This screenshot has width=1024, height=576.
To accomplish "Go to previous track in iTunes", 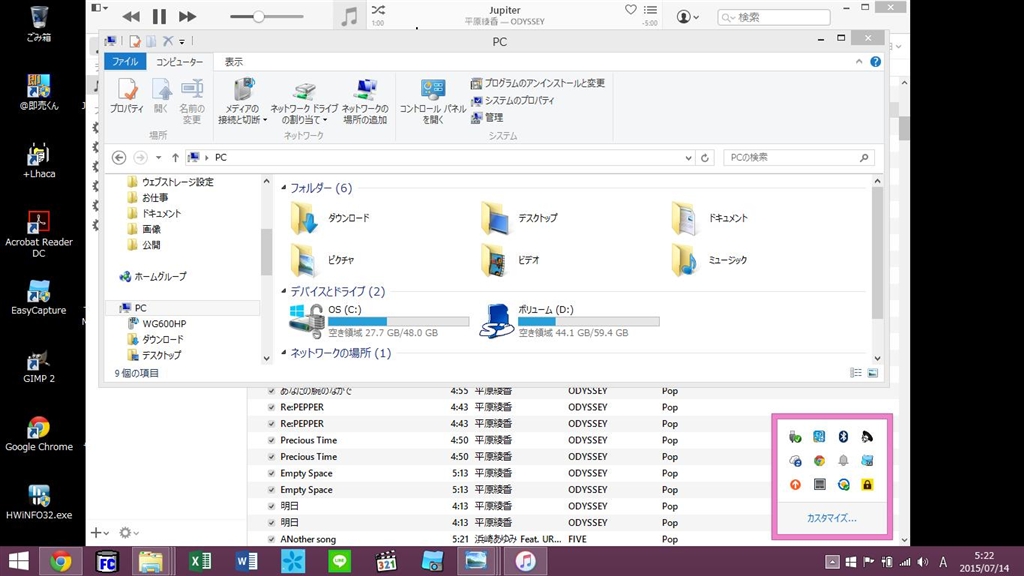I will coord(131,16).
